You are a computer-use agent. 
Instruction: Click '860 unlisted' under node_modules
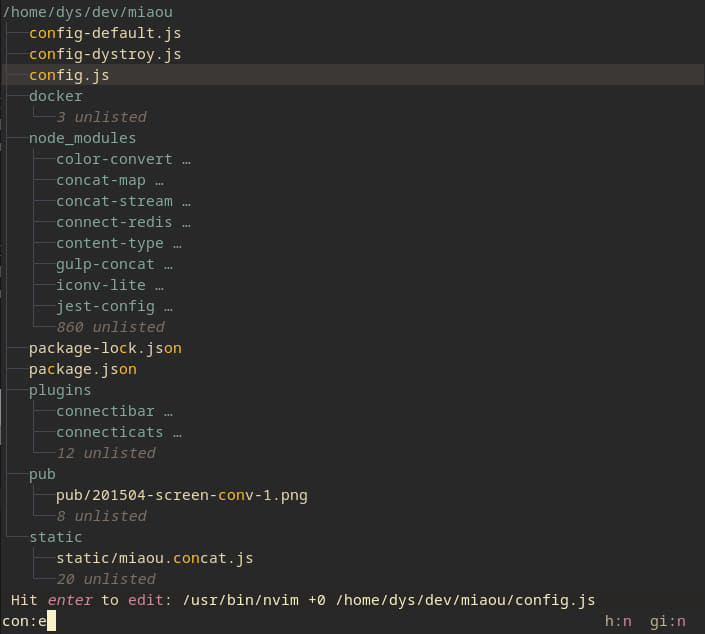(111, 327)
